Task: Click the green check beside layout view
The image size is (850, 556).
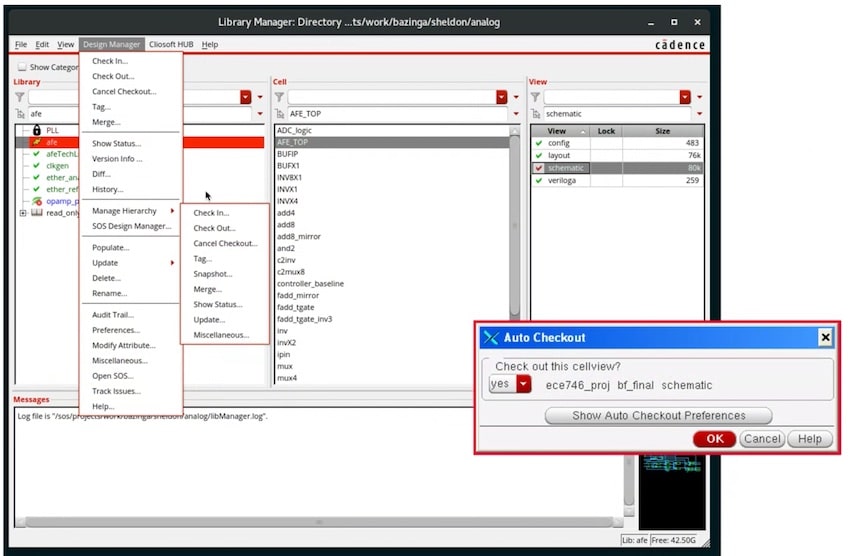Action: click(x=539, y=156)
